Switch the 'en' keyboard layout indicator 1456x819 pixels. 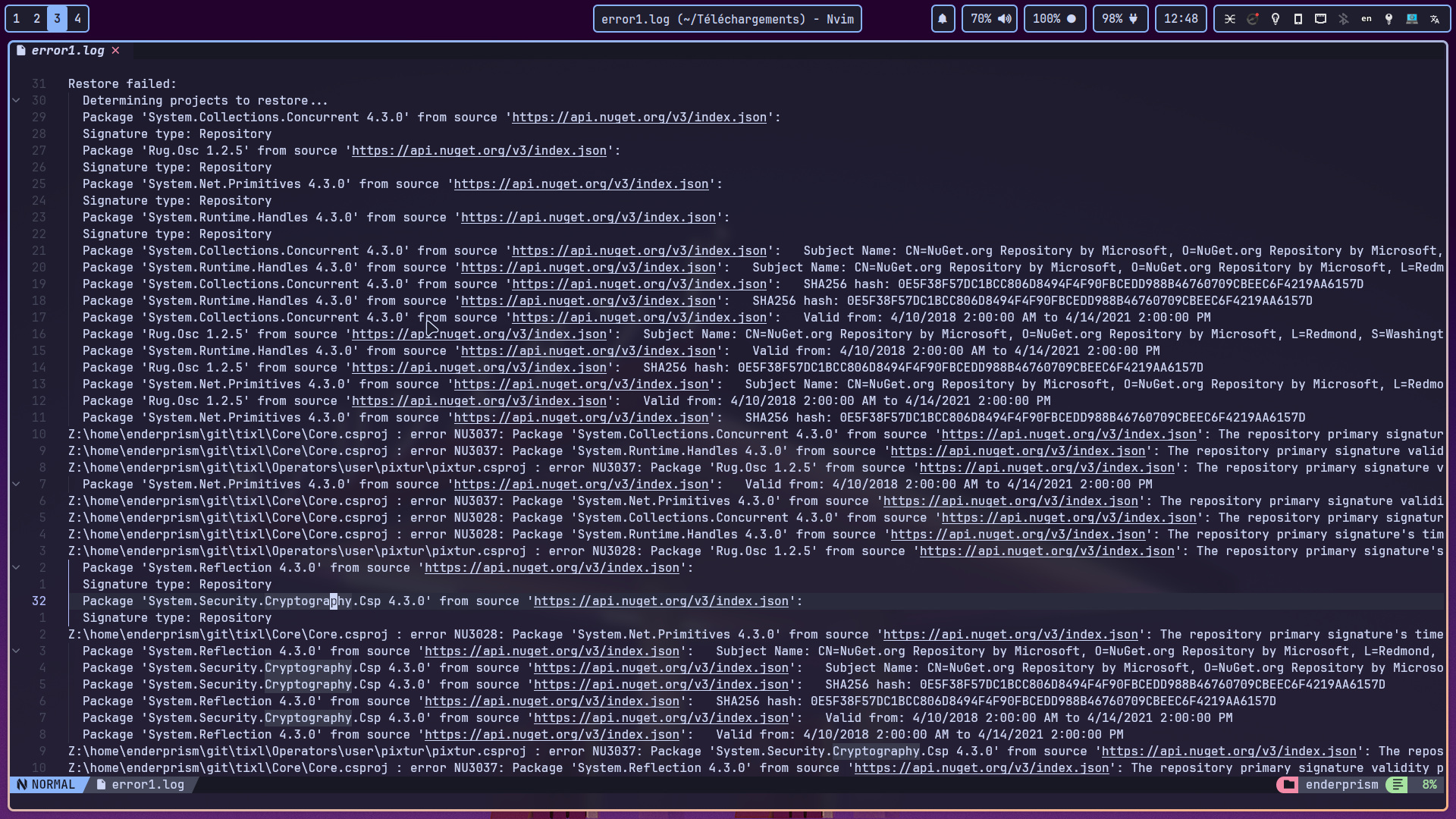(1367, 19)
